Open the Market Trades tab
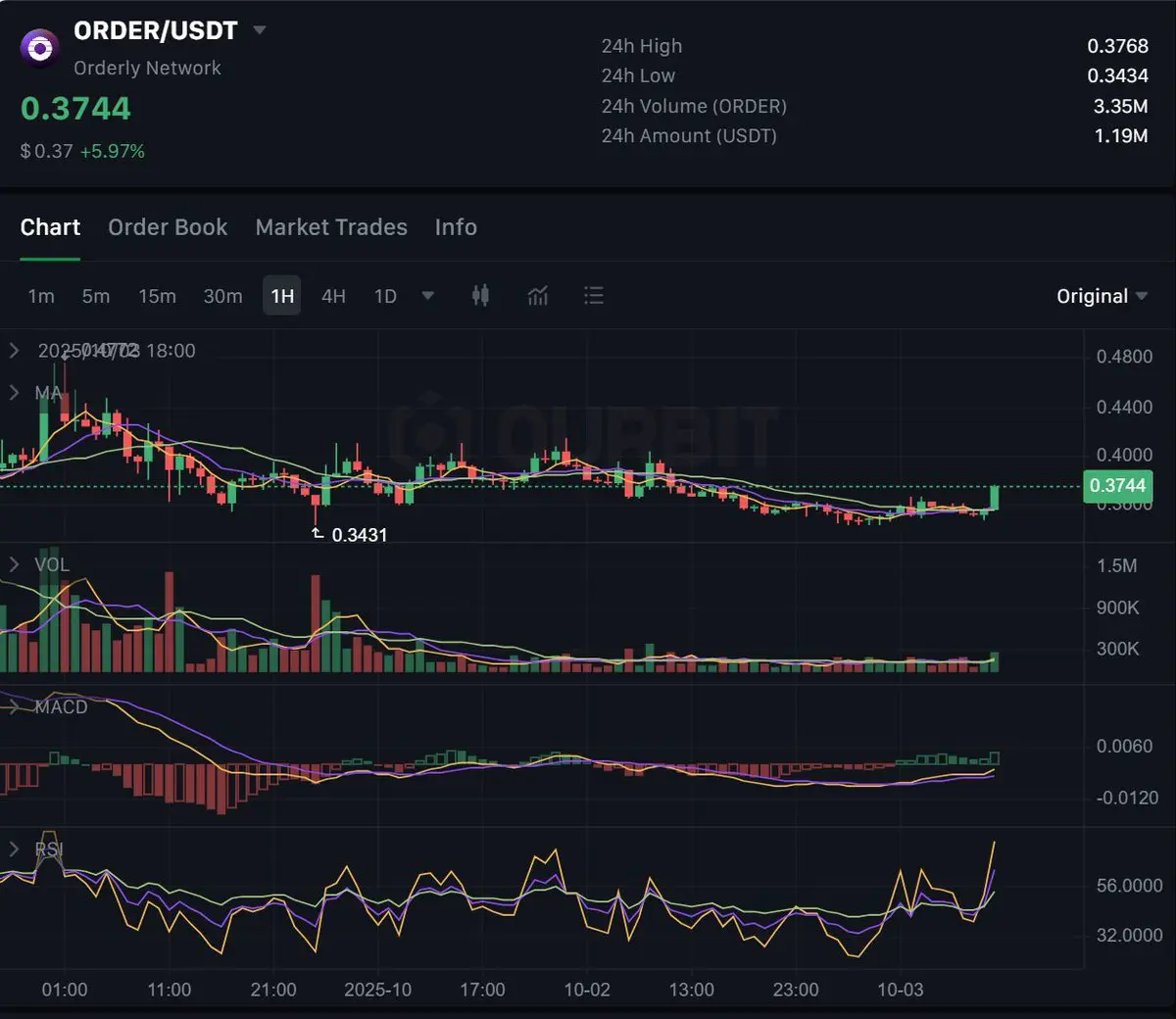Screen dimensions: 1176x1019 pyautogui.click(x=331, y=227)
